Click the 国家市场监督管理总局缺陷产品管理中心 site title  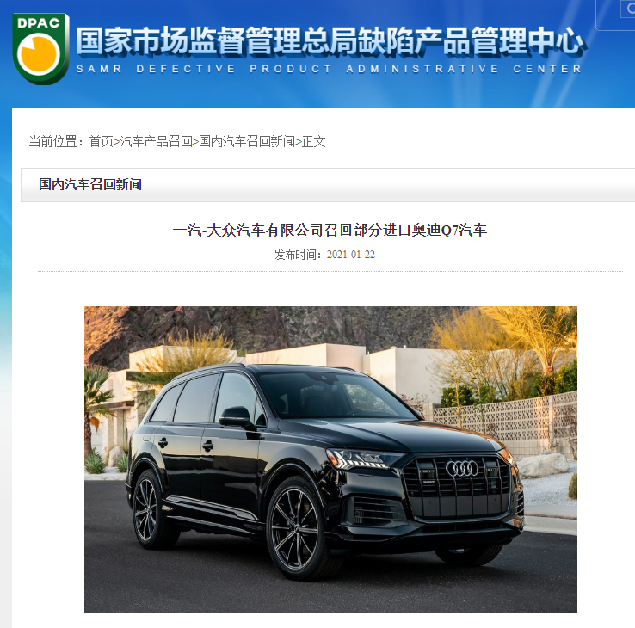point(330,41)
